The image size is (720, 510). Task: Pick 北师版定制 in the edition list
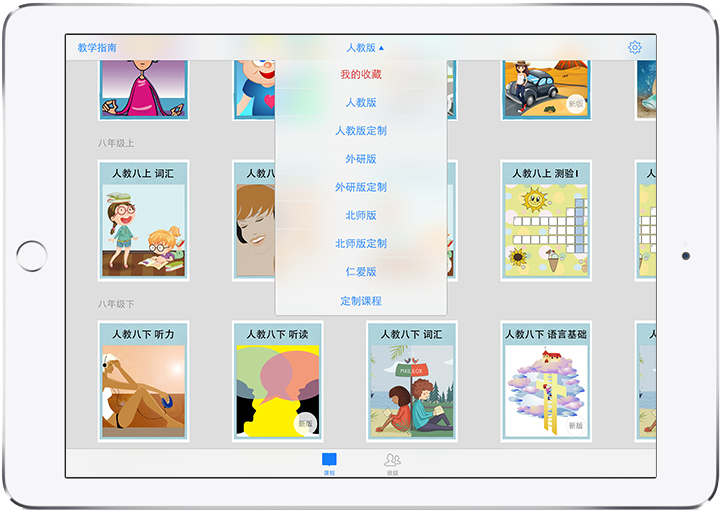click(x=361, y=243)
